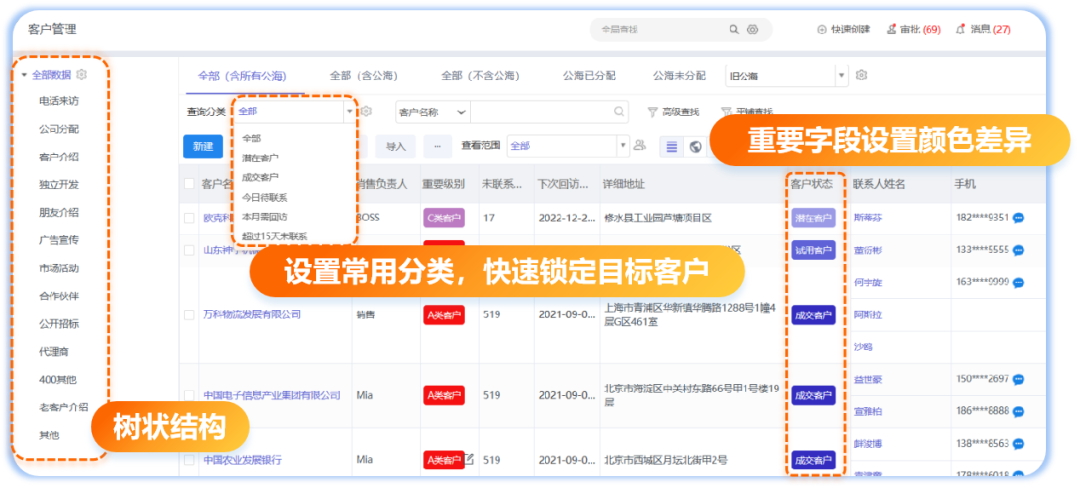This screenshot has height=488, width=1080.
Task: Switch to list view icon
Action: (x=671, y=146)
